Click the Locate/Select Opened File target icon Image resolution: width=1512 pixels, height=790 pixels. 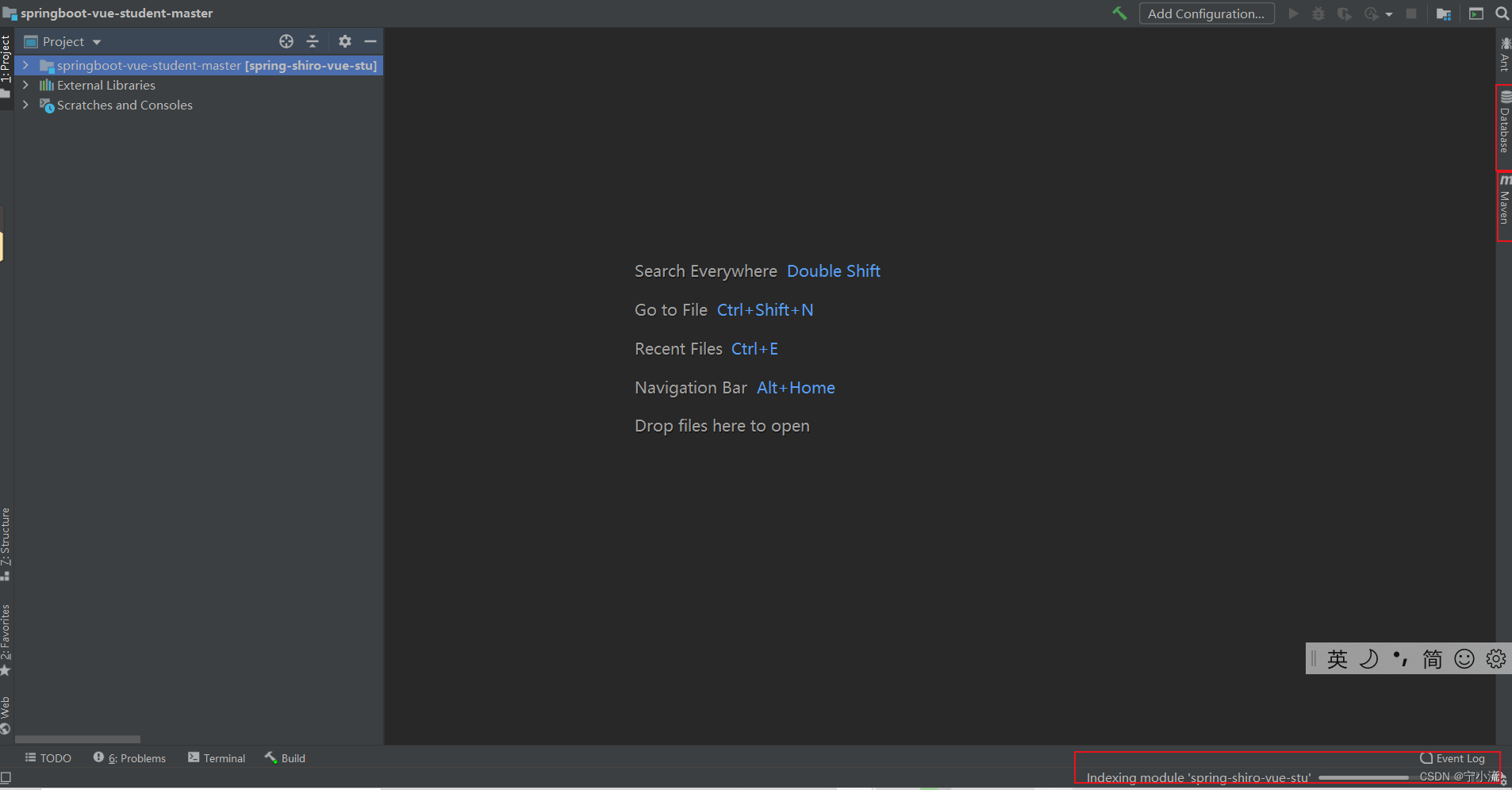click(286, 41)
